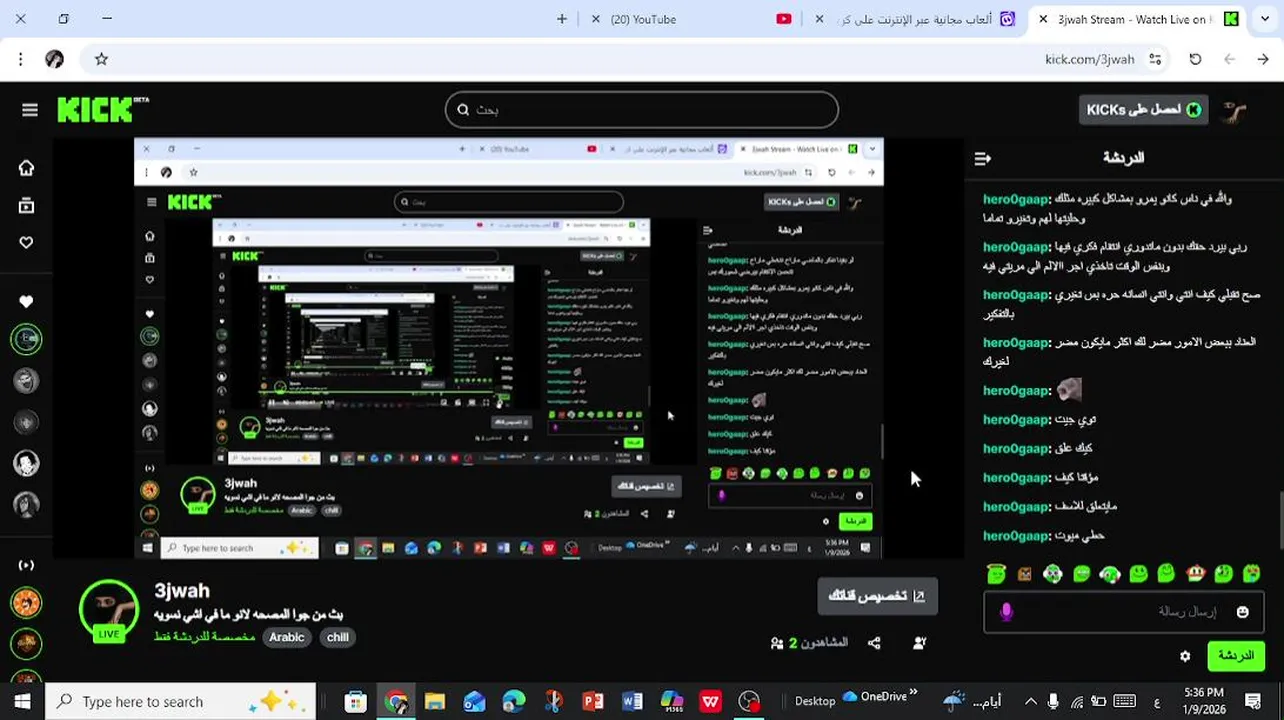This screenshot has height=720, width=1284.
Task: Open the 3jwah LIVE avatar
Action: [108, 609]
